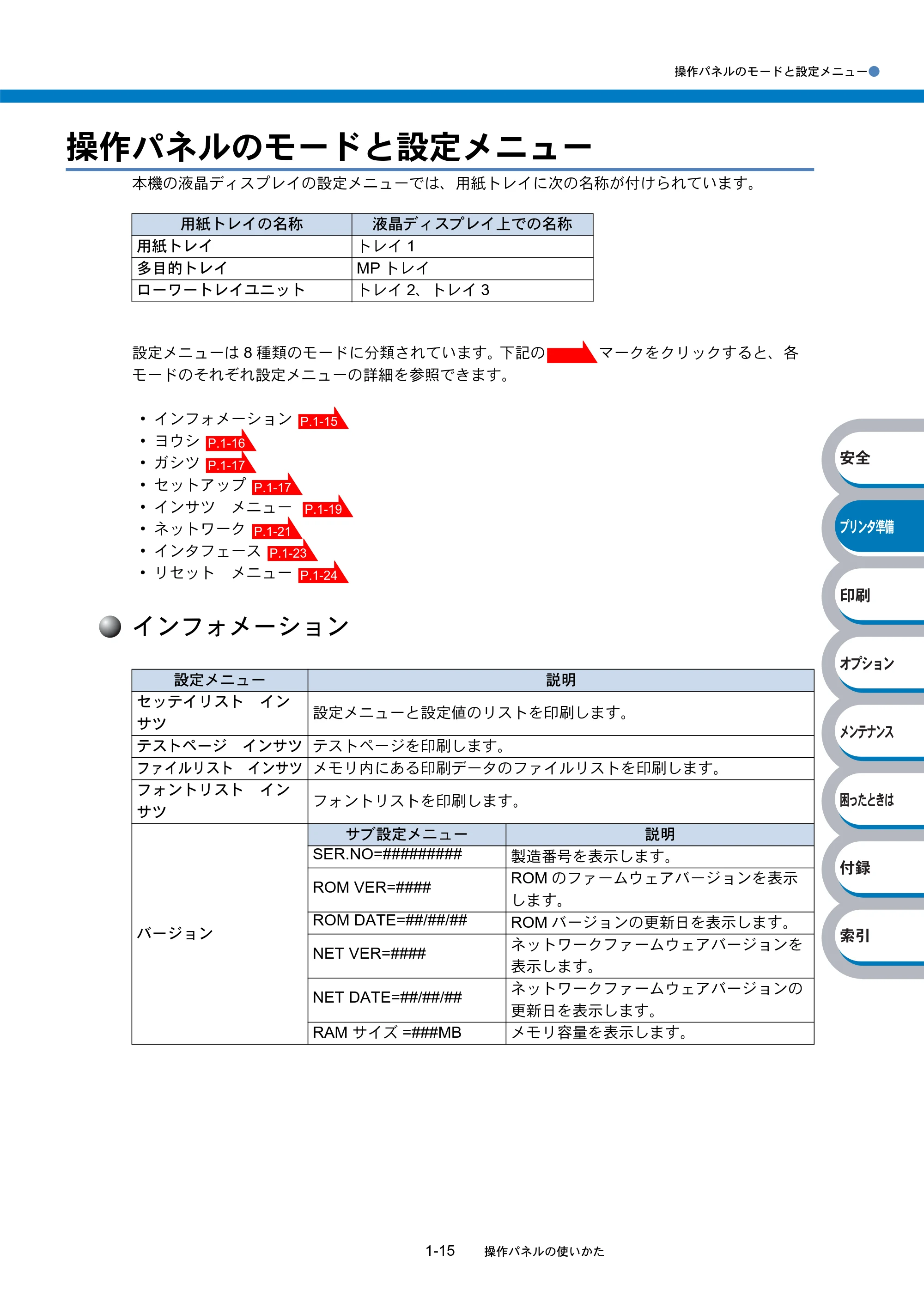This screenshot has width=924, height=1308.
Task: Follow the P.1-19 link beside インサツ メニュー
Action: tap(327, 509)
